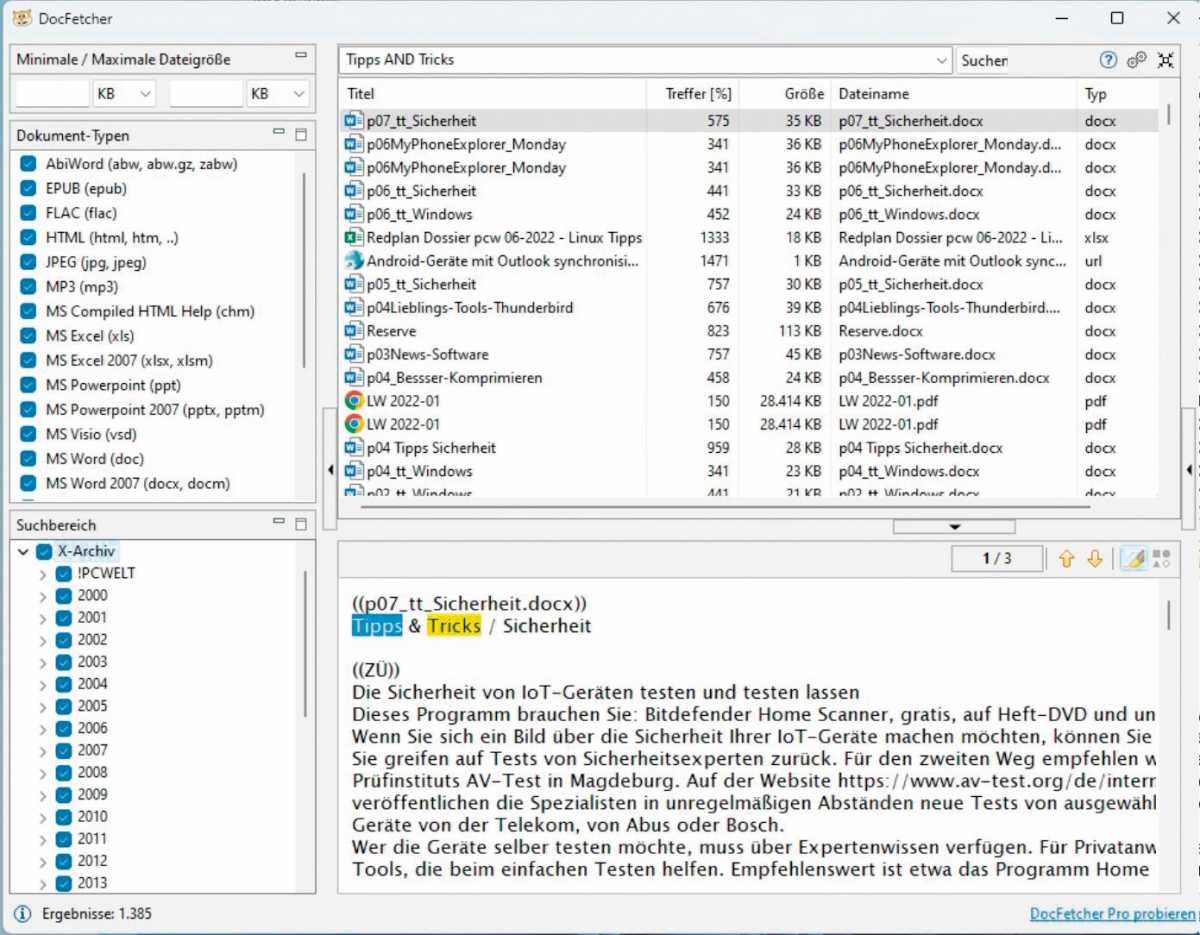Screen dimensions: 1200x935
Task: Jump to previous match with up arrow
Action: click(1066, 559)
